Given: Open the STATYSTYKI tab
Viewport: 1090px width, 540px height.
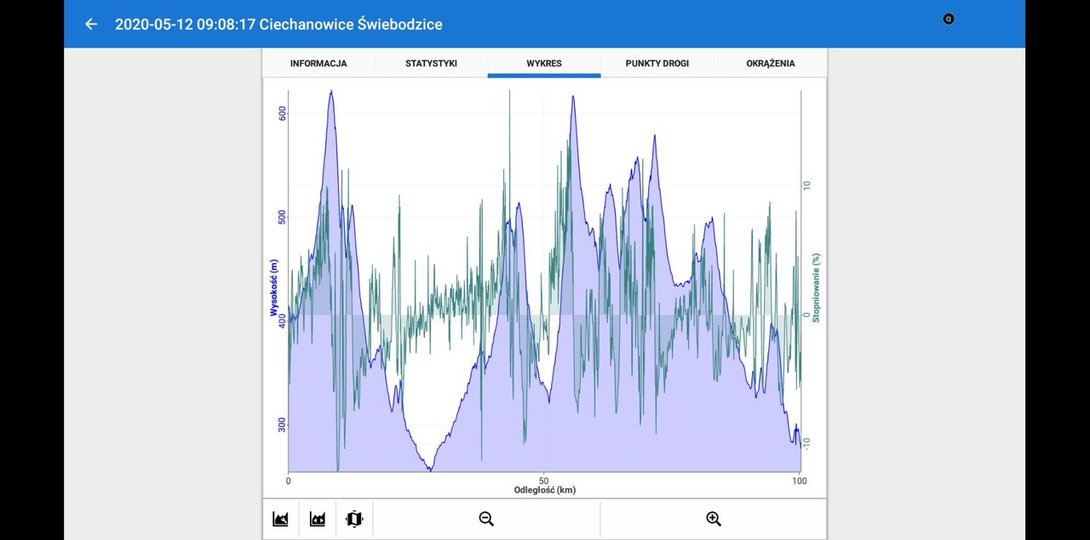Looking at the screenshot, I should point(431,63).
